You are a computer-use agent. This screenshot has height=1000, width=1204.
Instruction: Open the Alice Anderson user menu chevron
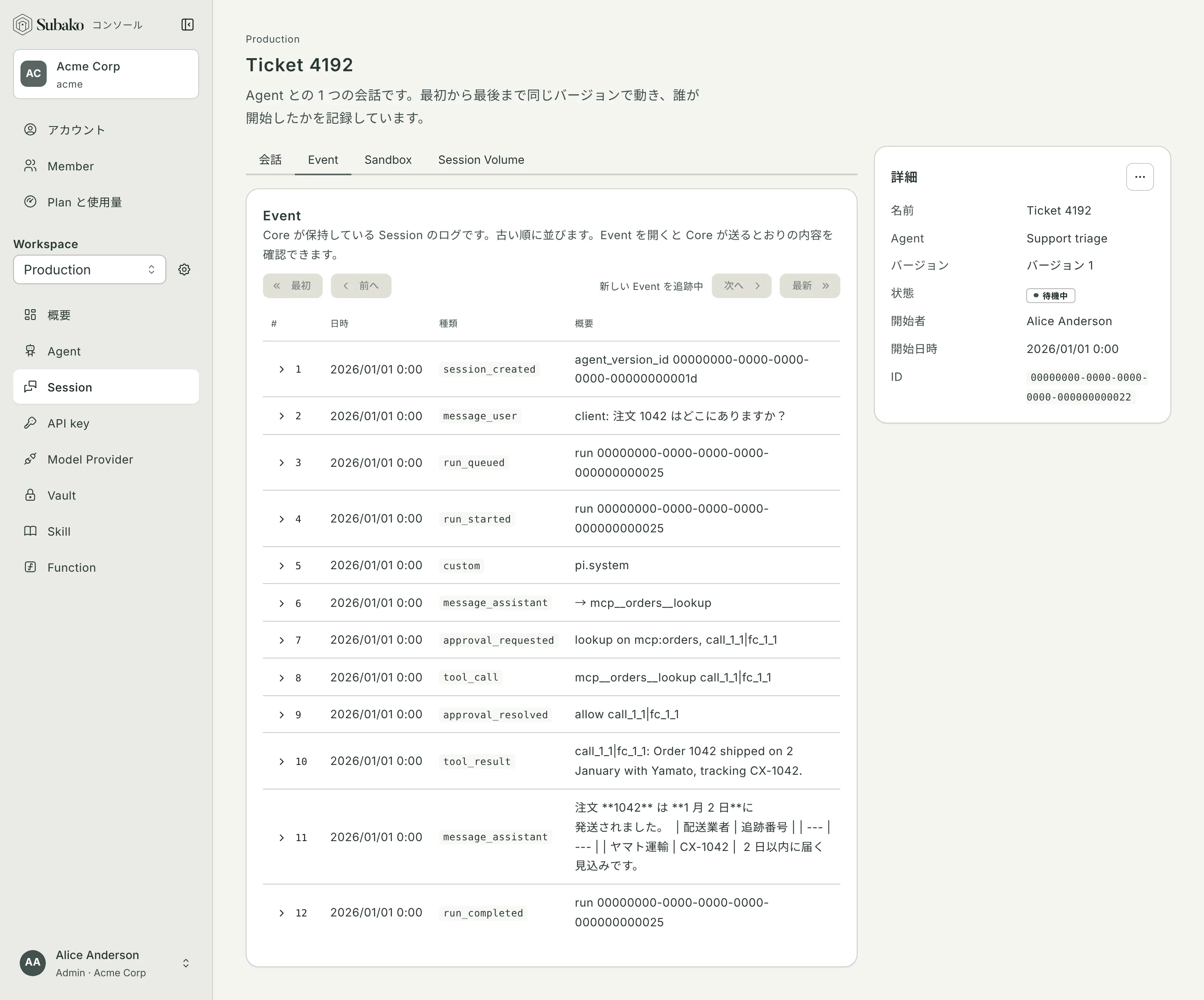186,963
